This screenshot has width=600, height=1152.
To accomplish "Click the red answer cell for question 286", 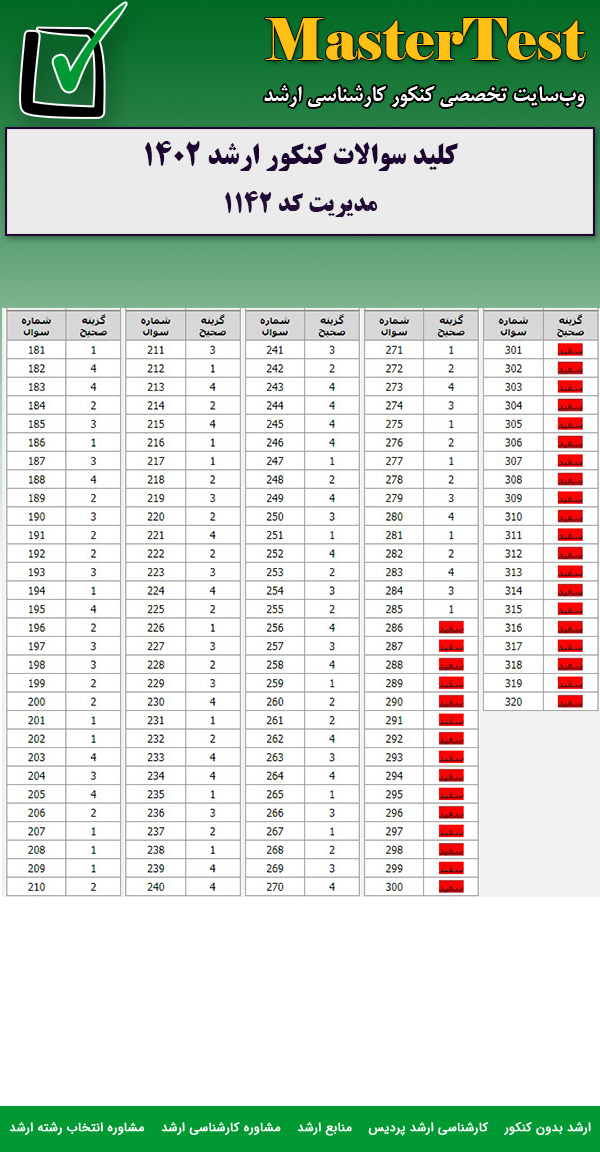I will (x=450, y=627).
